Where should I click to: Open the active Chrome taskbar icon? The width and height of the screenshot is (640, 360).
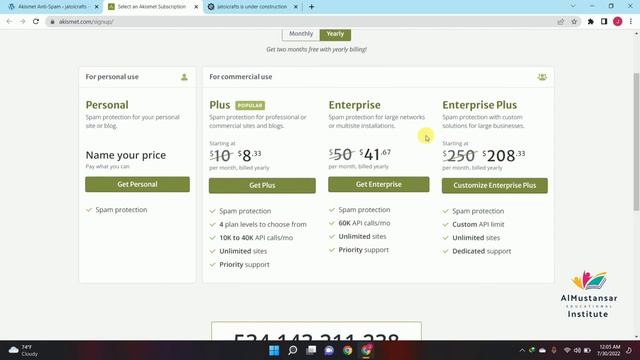pyautogui.click(x=366, y=350)
